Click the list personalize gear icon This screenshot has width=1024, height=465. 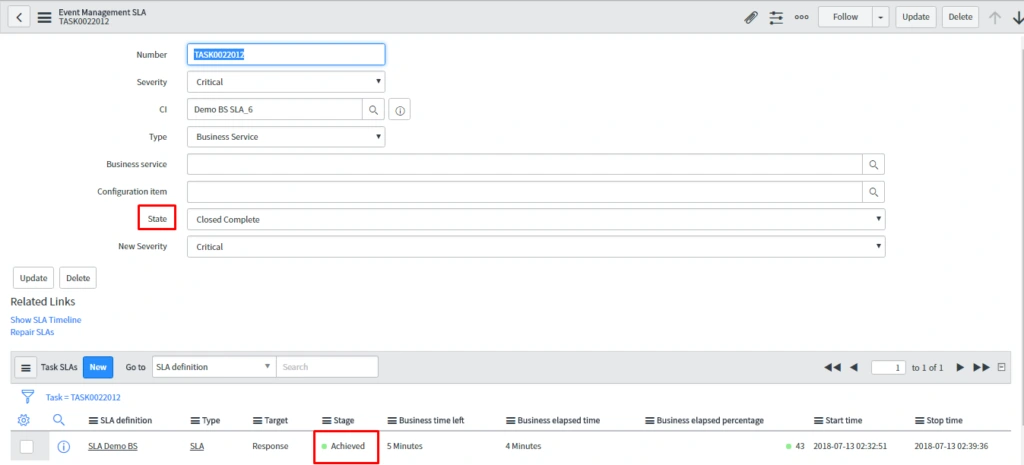[x=24, y=420]
